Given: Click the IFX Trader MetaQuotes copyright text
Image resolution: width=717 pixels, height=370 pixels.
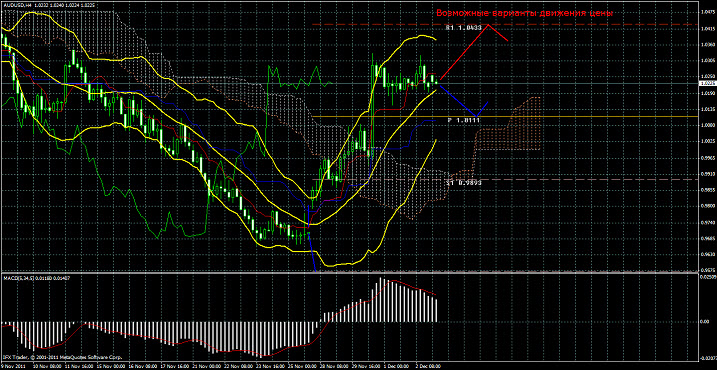Looking at the screenshot, I should pos(62,357).
